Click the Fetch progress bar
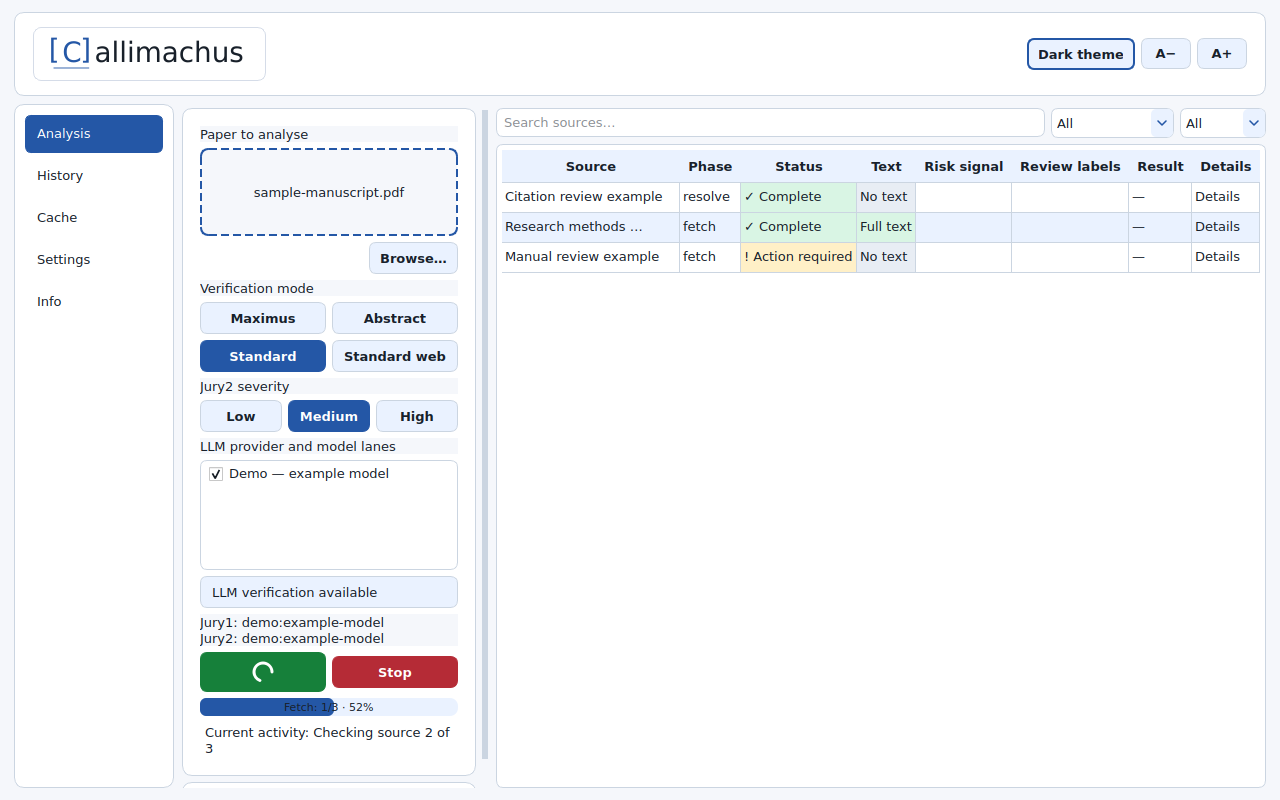 (x=329, y=707)
